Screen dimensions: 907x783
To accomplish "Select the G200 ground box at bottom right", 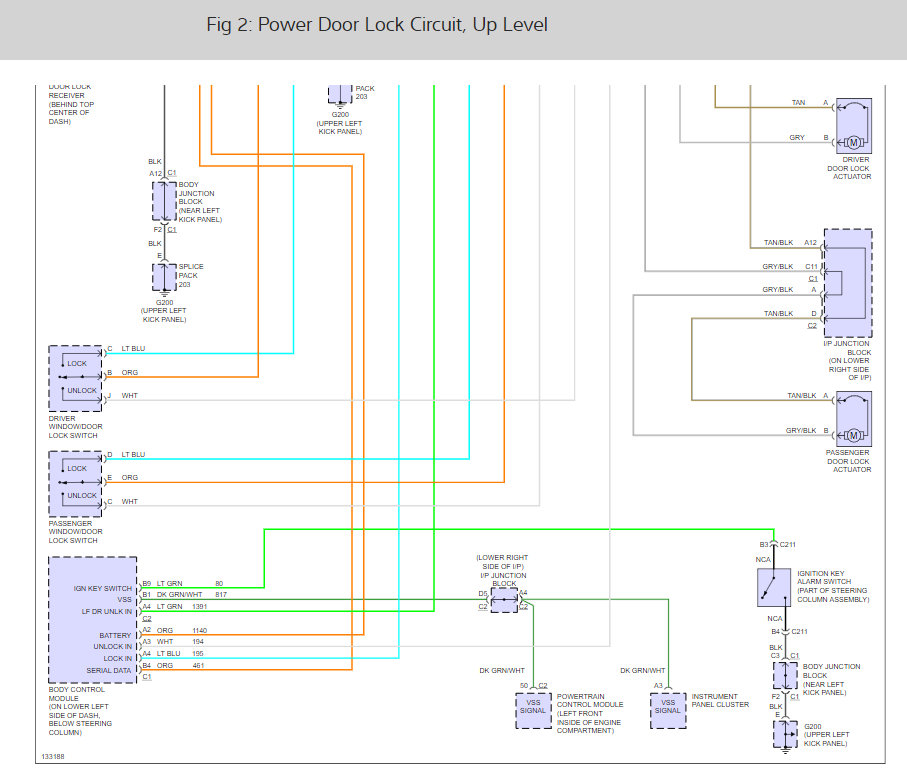I will coord(786,734).
